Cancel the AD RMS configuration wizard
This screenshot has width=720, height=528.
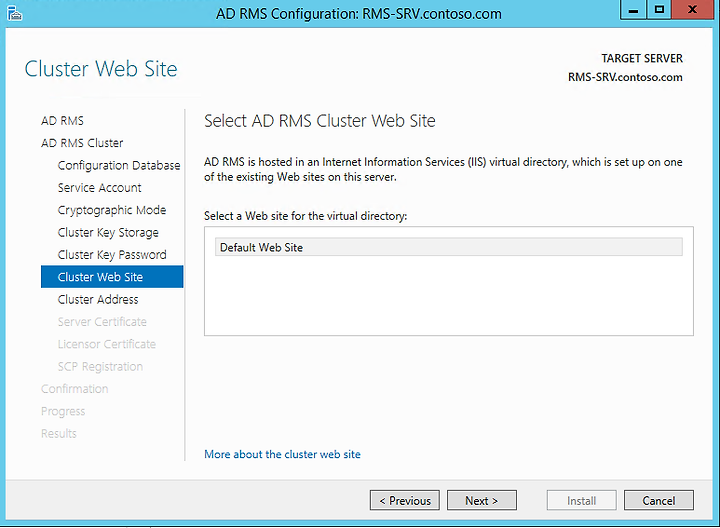click(x=658, y=500)
